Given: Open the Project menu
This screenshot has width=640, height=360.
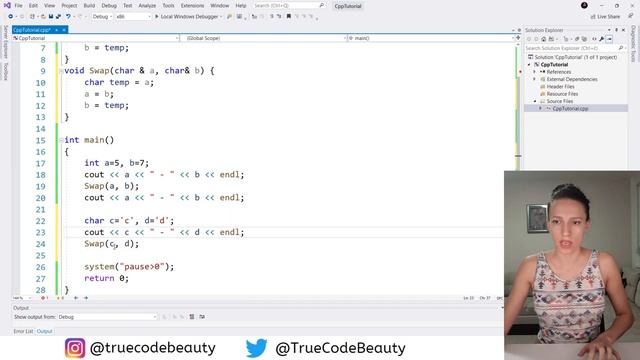Looking at the screenshot, I should click(69, 6).
